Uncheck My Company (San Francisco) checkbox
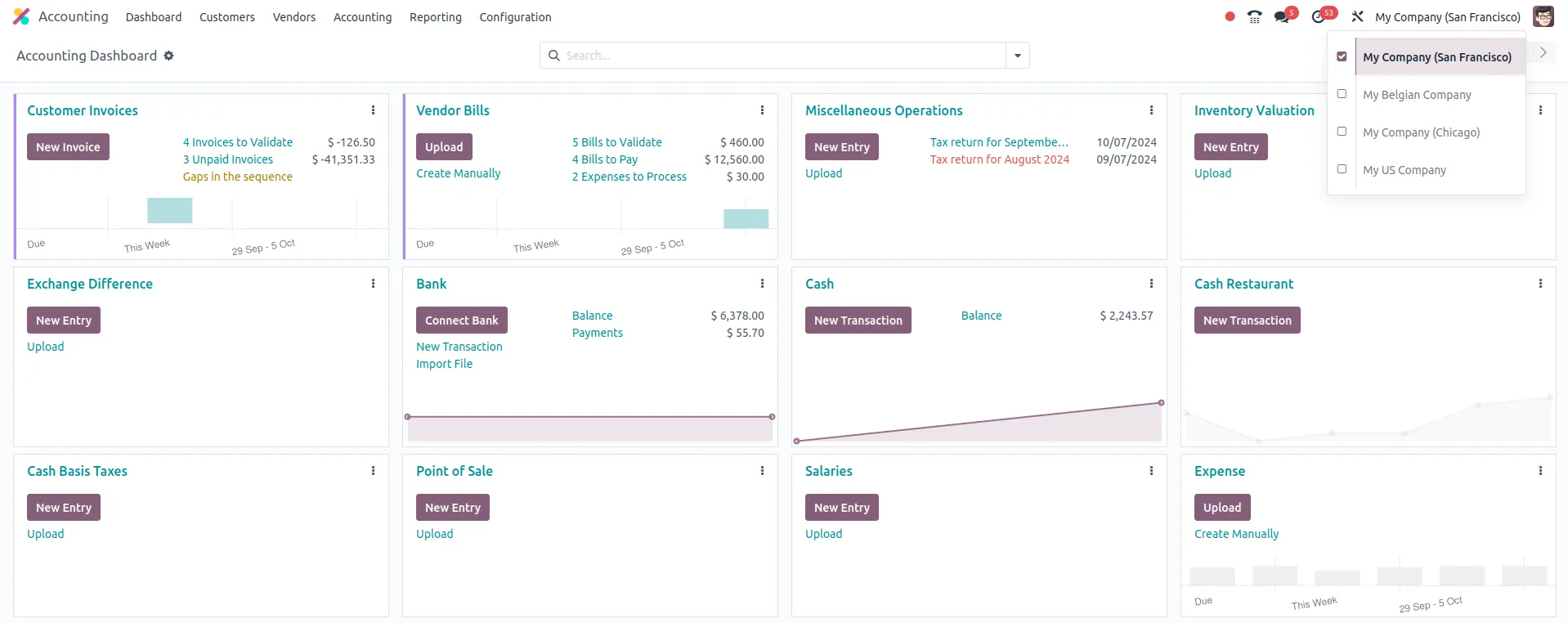The image size is (1568, 623). 1342,57
